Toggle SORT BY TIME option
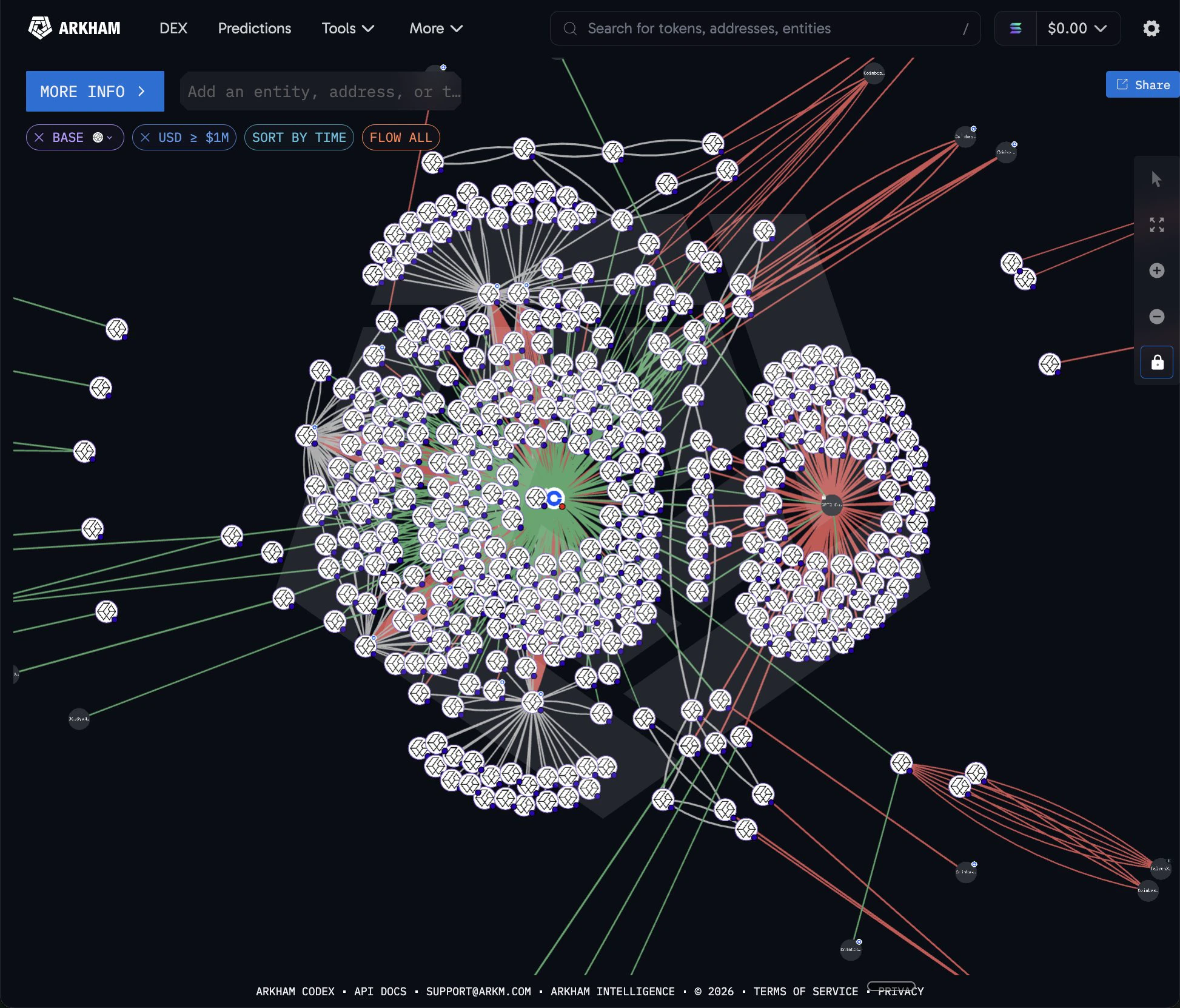The width and height of the screenshot is (1180, 1008). click(x=299, y=138)
